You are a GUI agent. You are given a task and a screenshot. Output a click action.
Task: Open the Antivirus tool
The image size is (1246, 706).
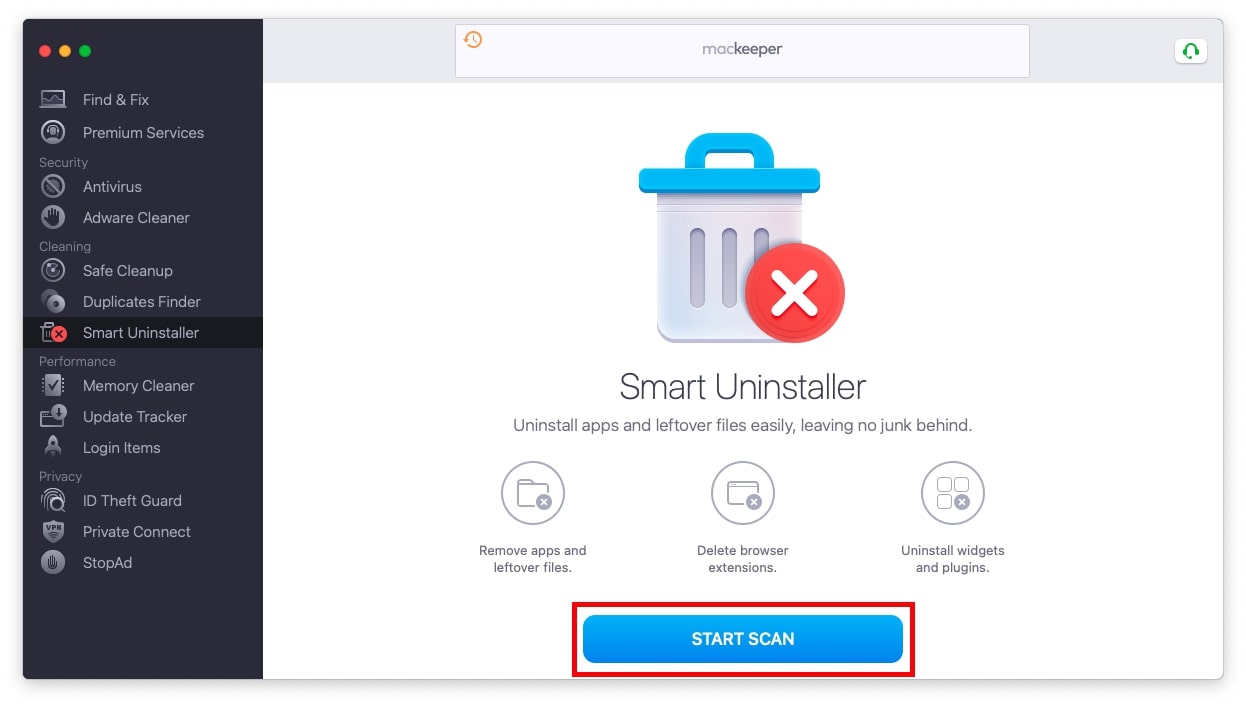tap(112, 186)
